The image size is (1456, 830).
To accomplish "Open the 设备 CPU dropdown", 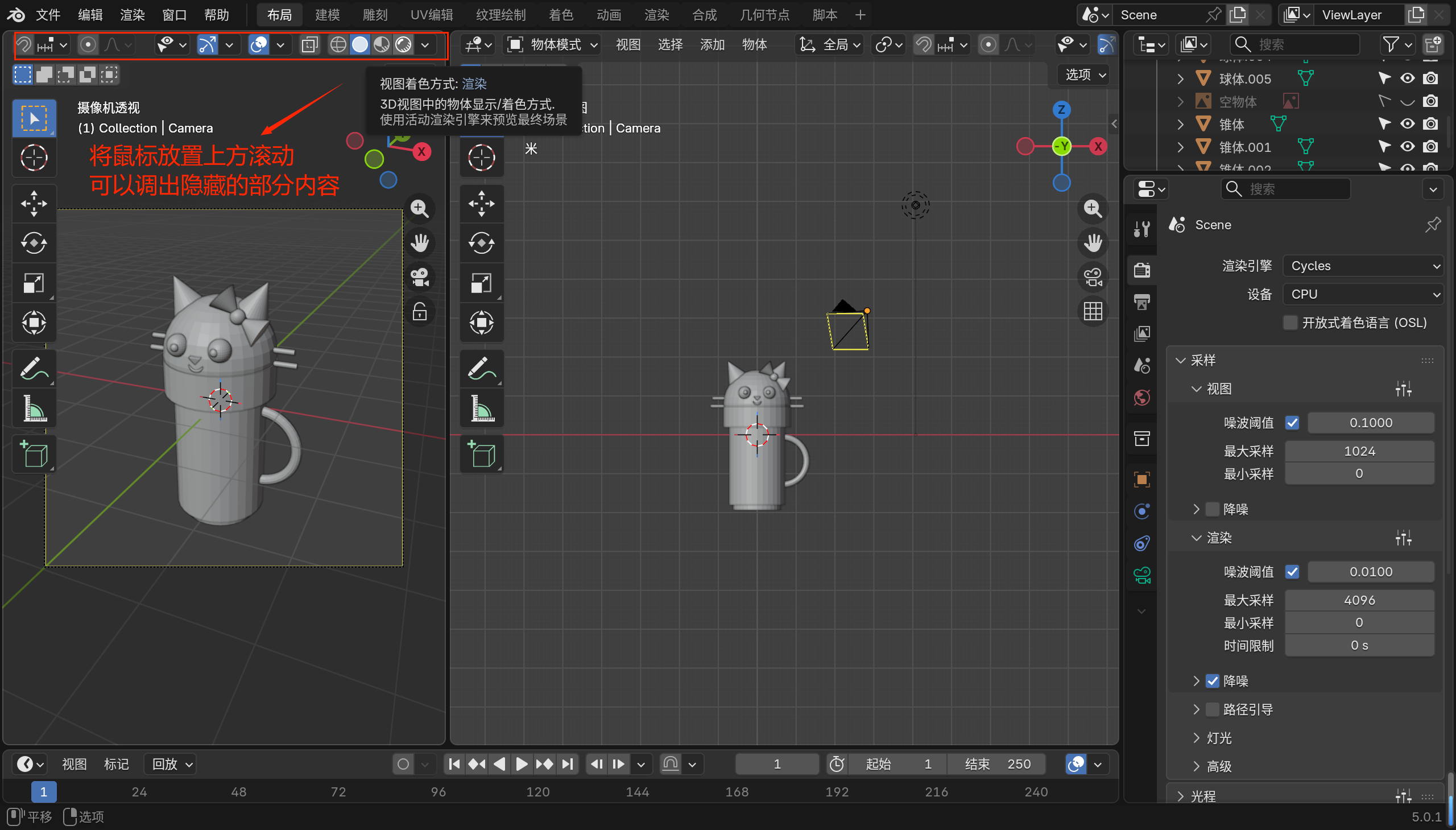I will click(1363, 294).
